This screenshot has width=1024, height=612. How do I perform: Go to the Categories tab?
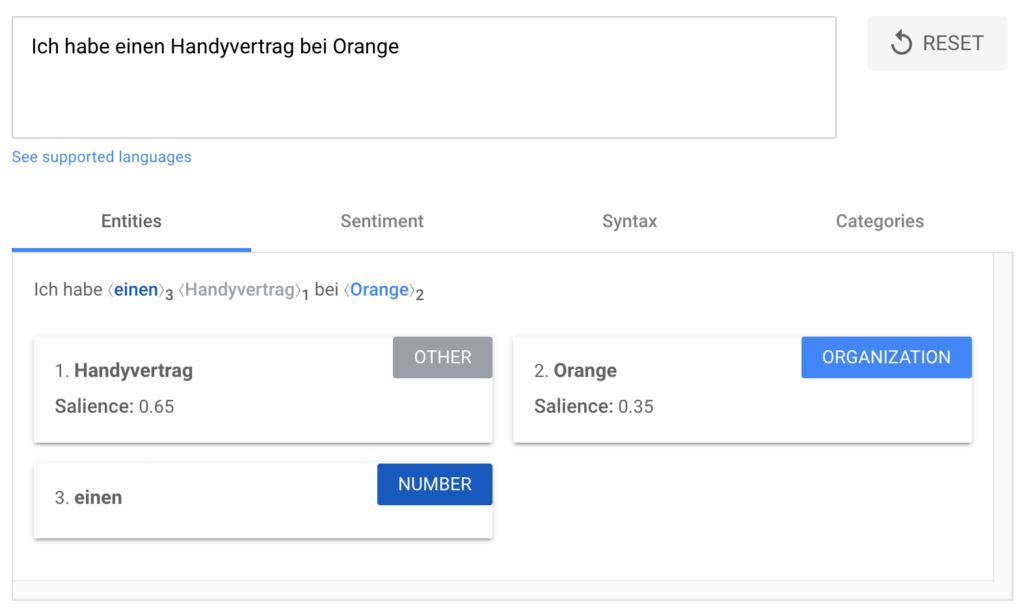point(879,221)
